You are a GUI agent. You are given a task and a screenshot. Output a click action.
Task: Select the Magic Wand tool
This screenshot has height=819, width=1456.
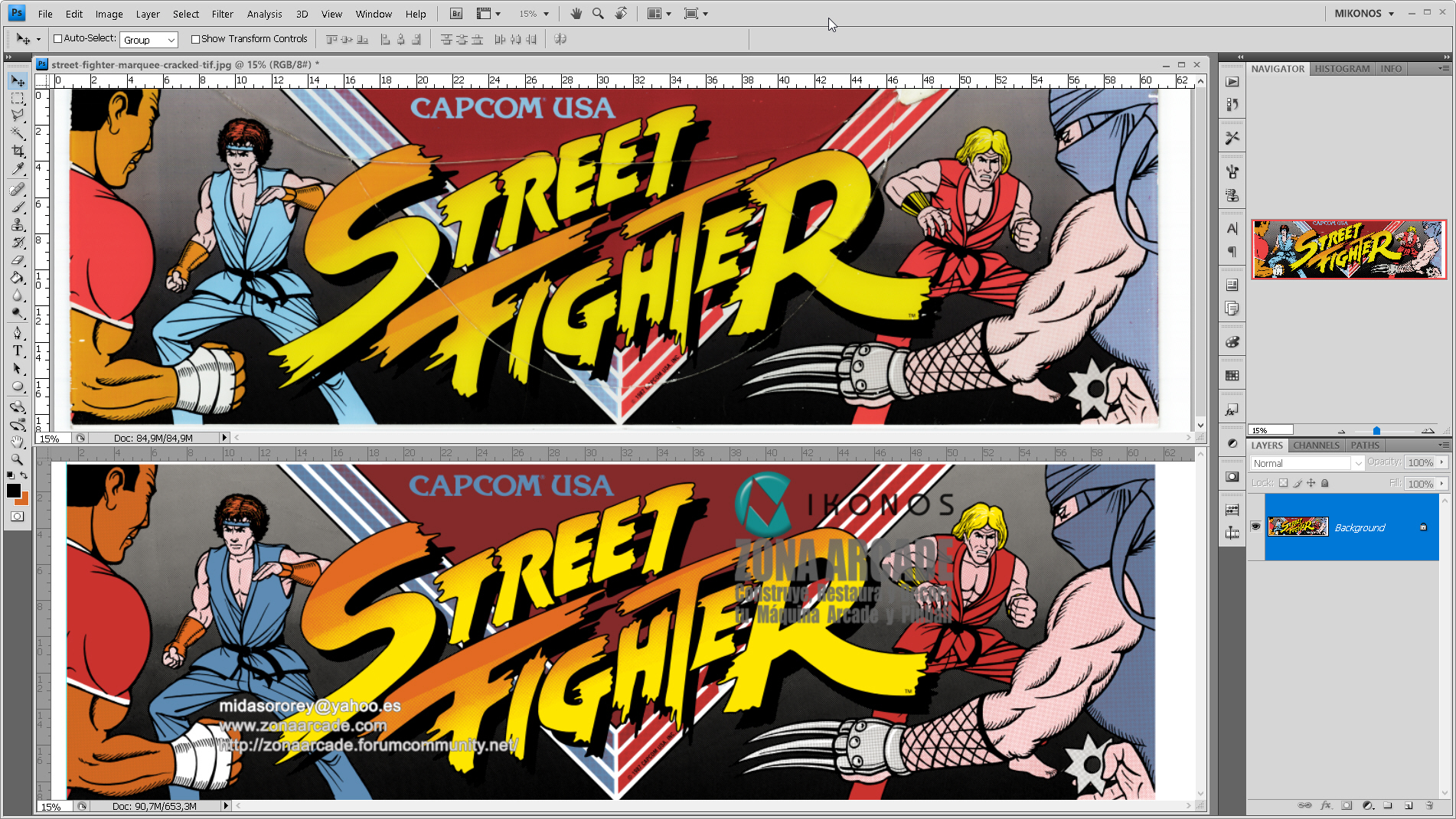(x=18, y=133)
